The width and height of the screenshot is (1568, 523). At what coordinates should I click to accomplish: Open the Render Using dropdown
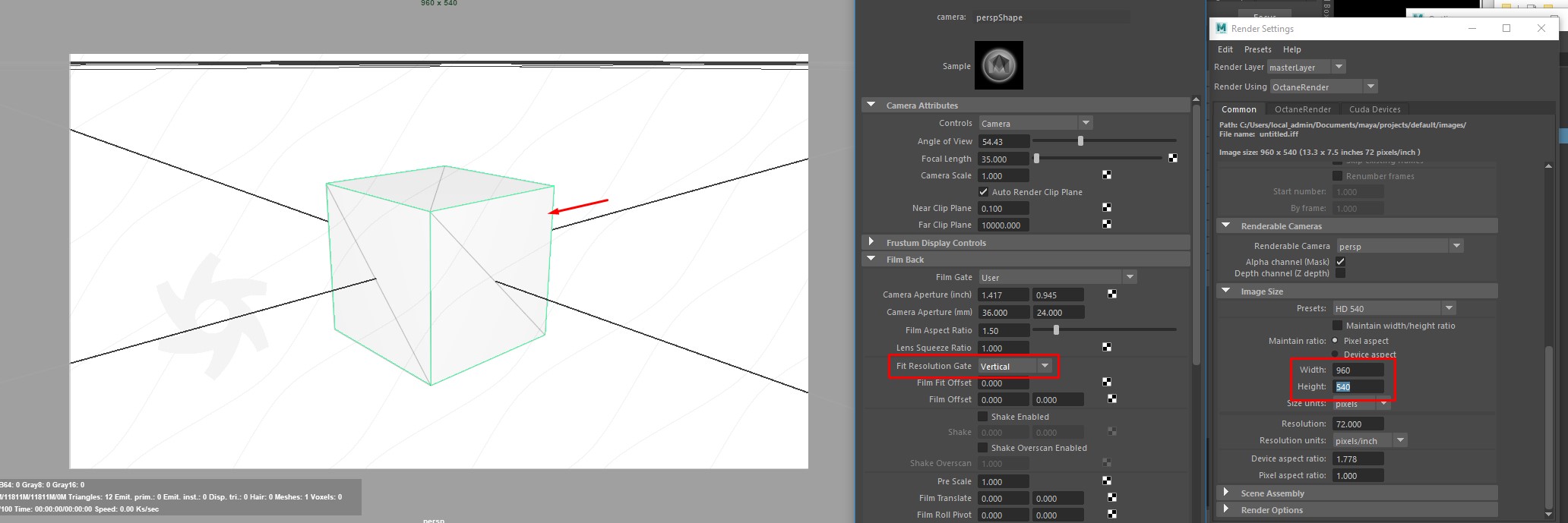(x=1323, y=87)
